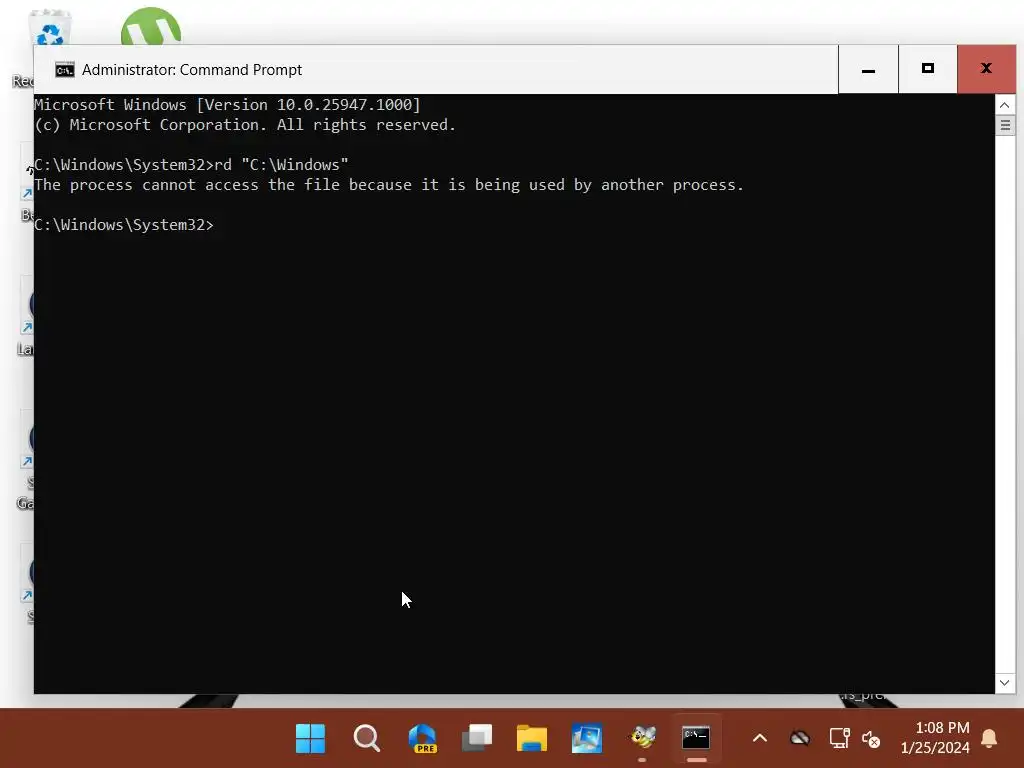Click the Command Prompt title bar icon
Viewport: 1024px width, 768px height.
(x=65, y=70)
